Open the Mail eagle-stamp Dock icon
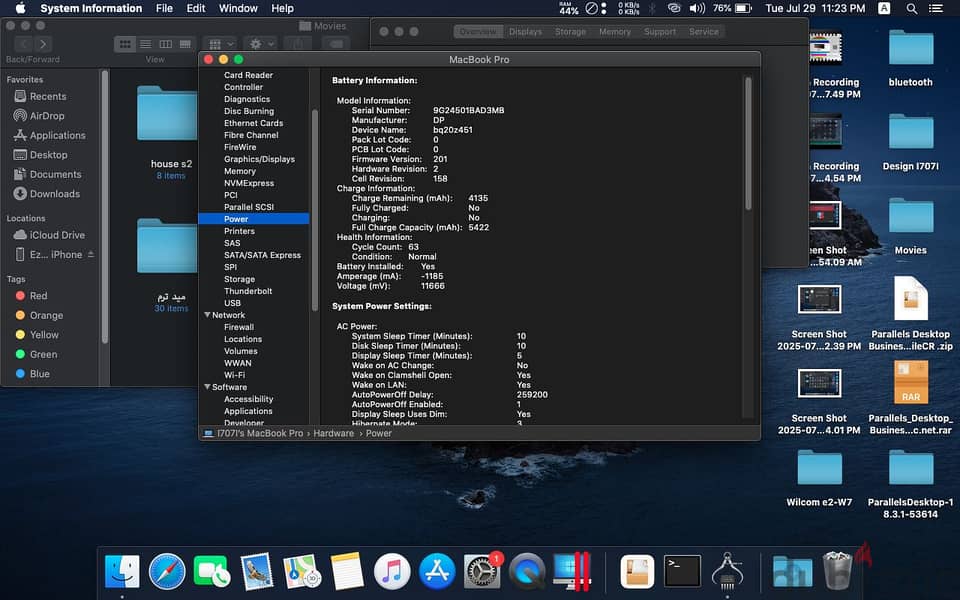The height and width of the screenshot is (600, 960). 257,571
